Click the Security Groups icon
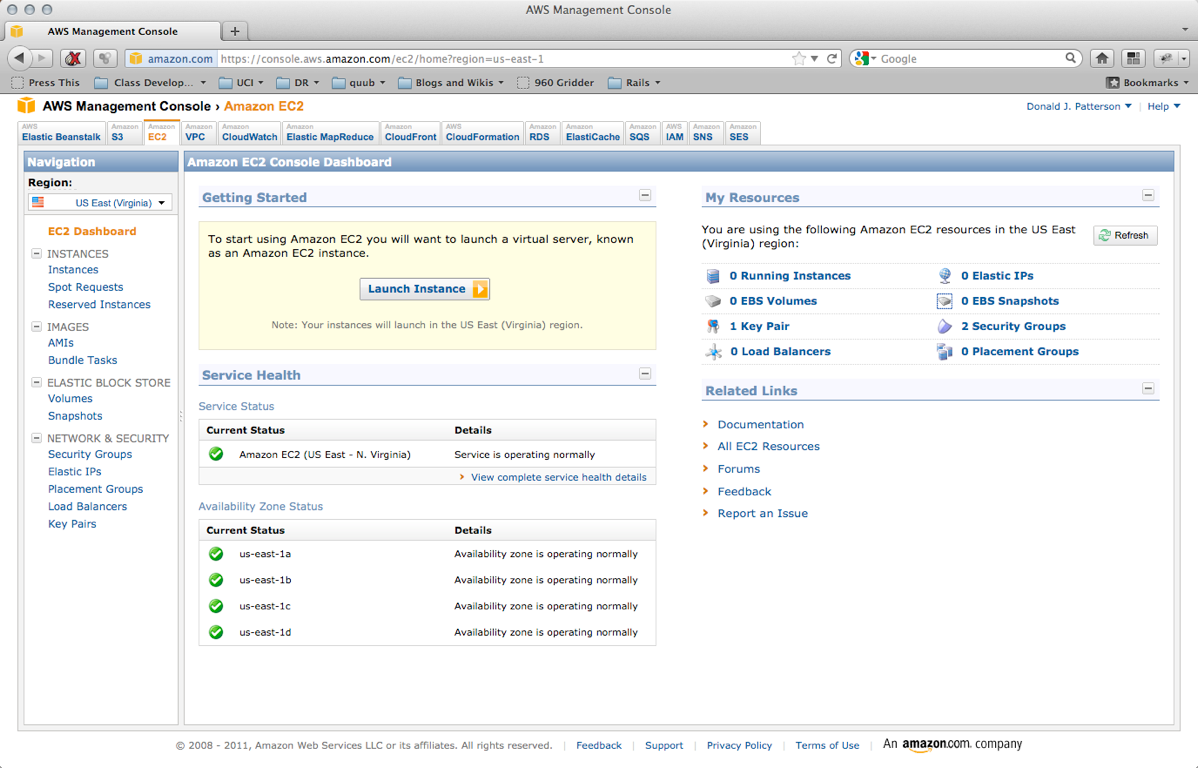 (x=945, y=326)
